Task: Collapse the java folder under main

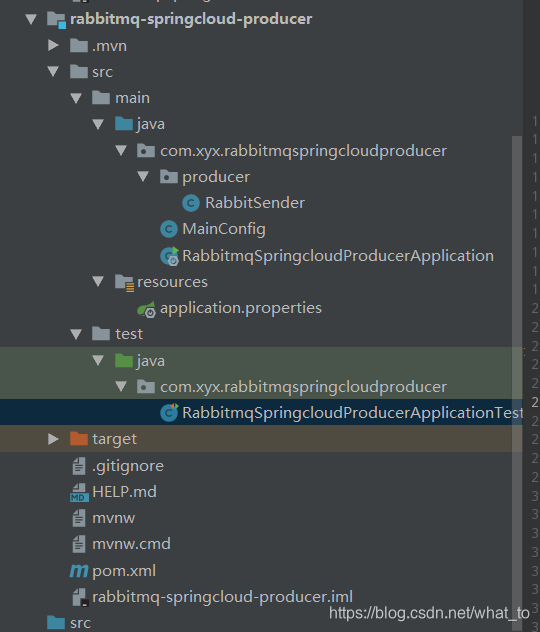Action: coord(98,124)
